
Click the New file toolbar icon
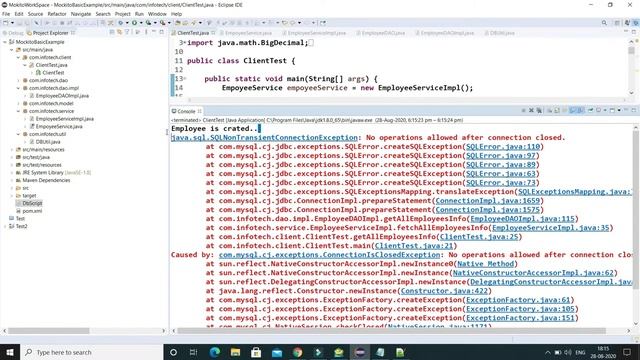(6, 23)
